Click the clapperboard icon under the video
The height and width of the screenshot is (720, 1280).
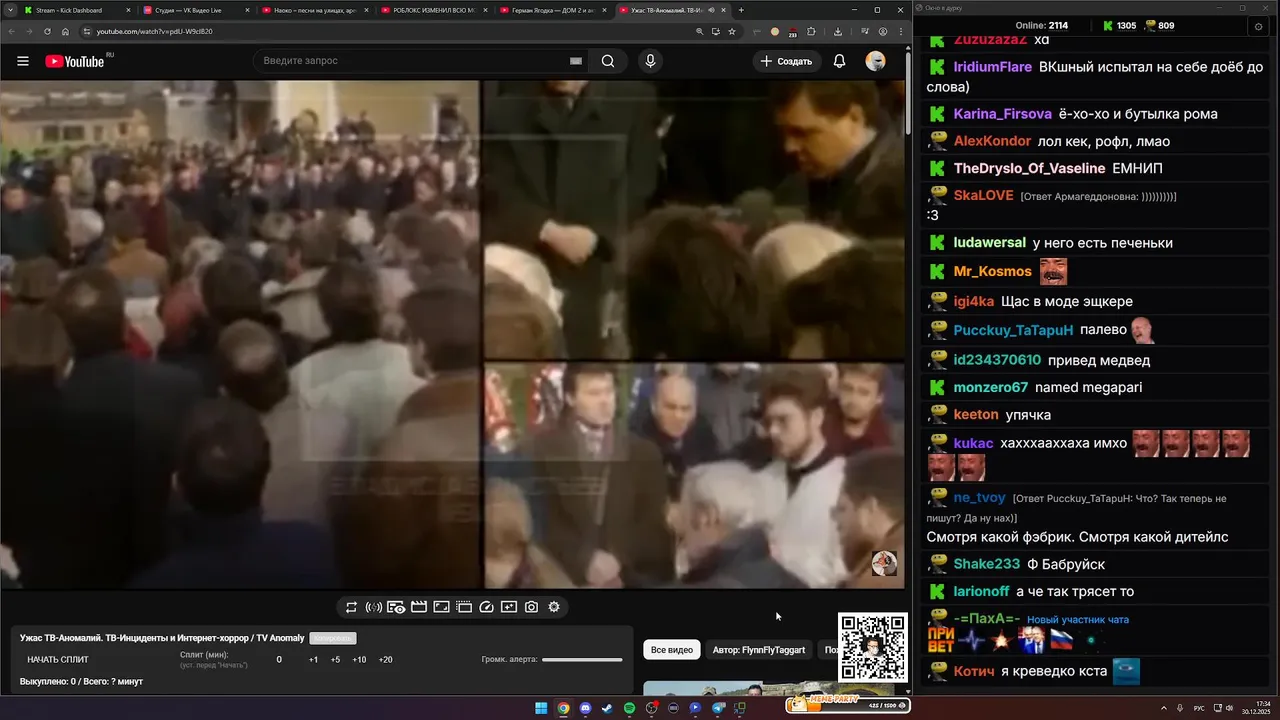pyautogui.click(x=419, y=607)
